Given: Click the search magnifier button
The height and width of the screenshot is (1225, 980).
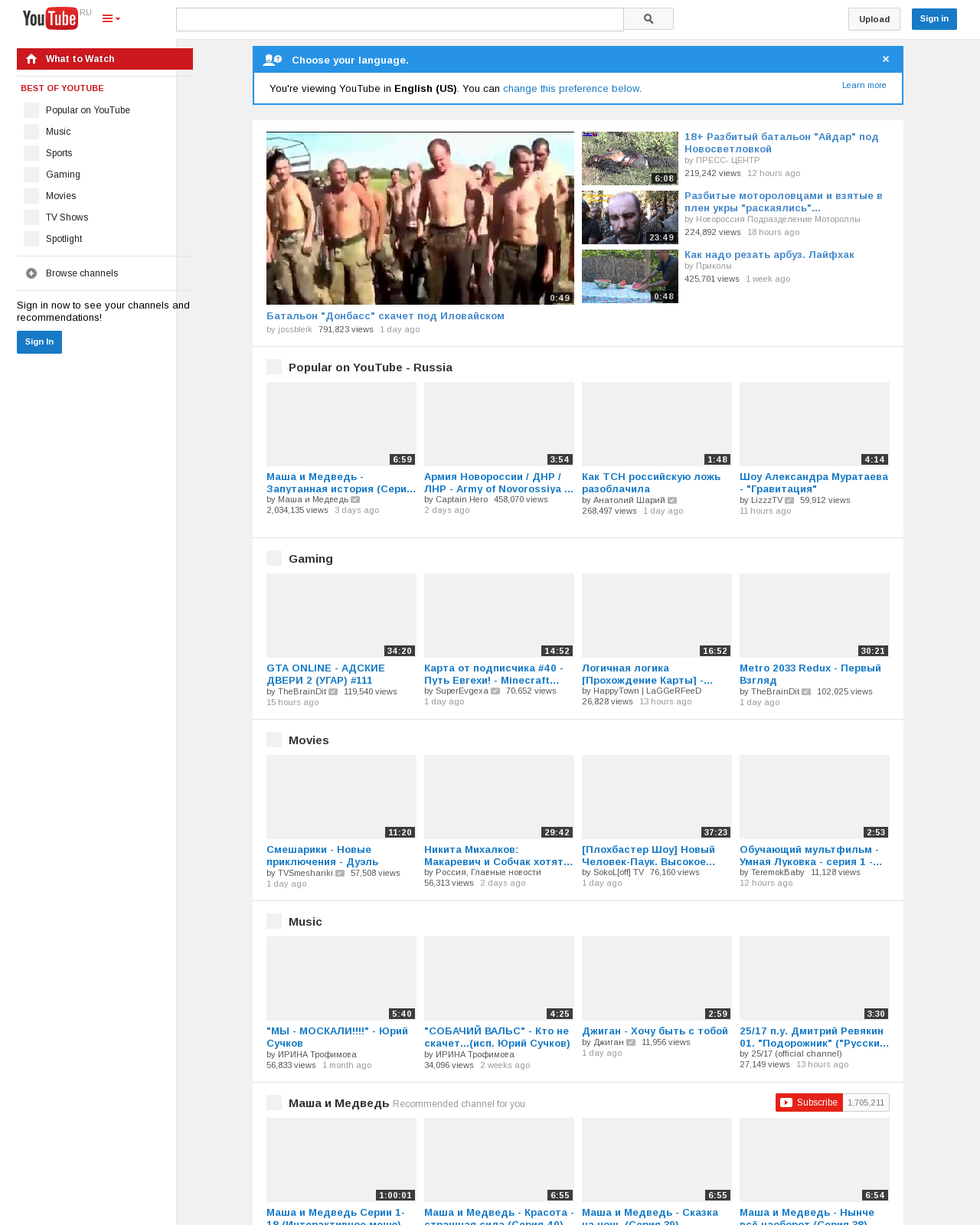Looking at the screenshot, I should (648, 19).
